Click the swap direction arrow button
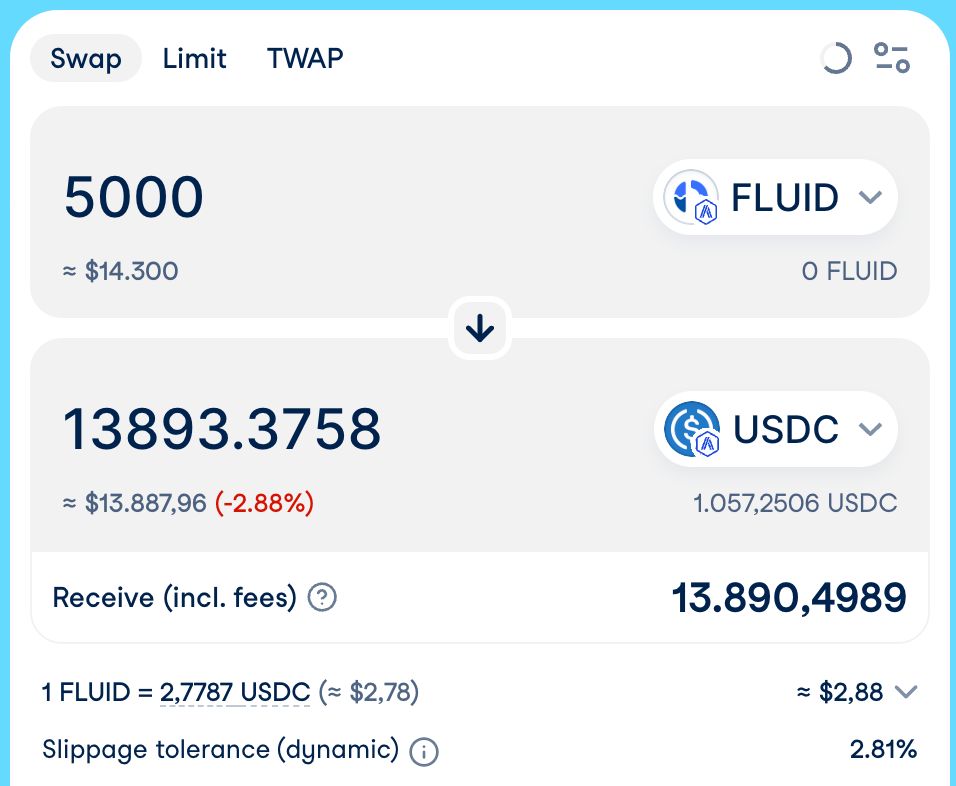Image resolution: width=956 pixels, height=786 pixels. (x=480, y=328)
